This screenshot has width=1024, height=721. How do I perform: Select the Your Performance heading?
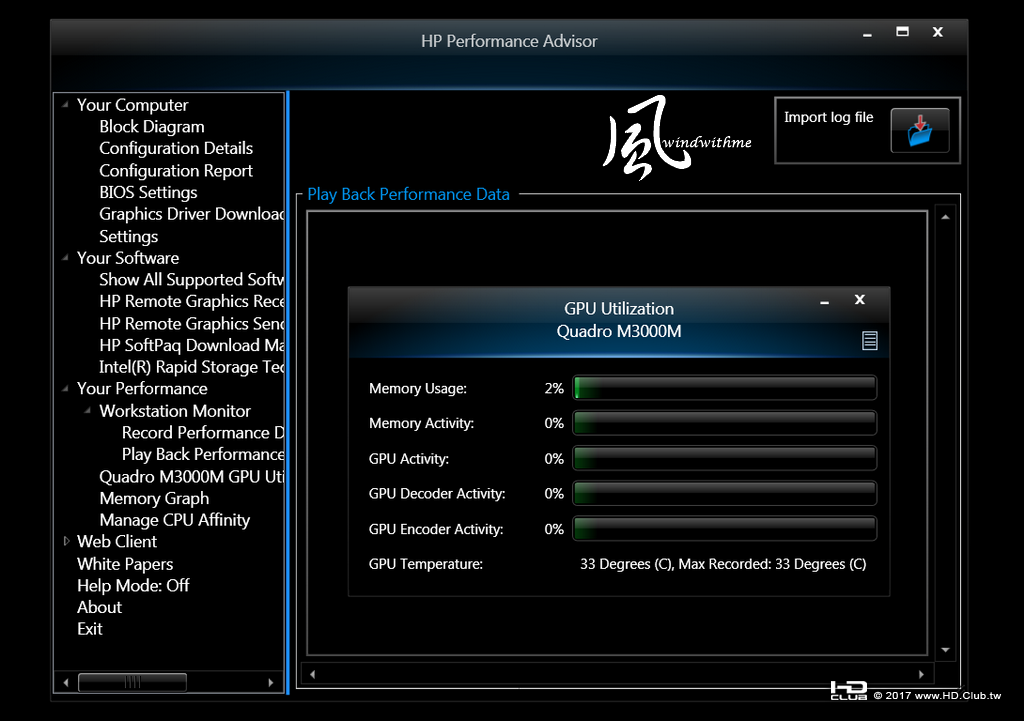pyautogui.click(x=142, y=389)
